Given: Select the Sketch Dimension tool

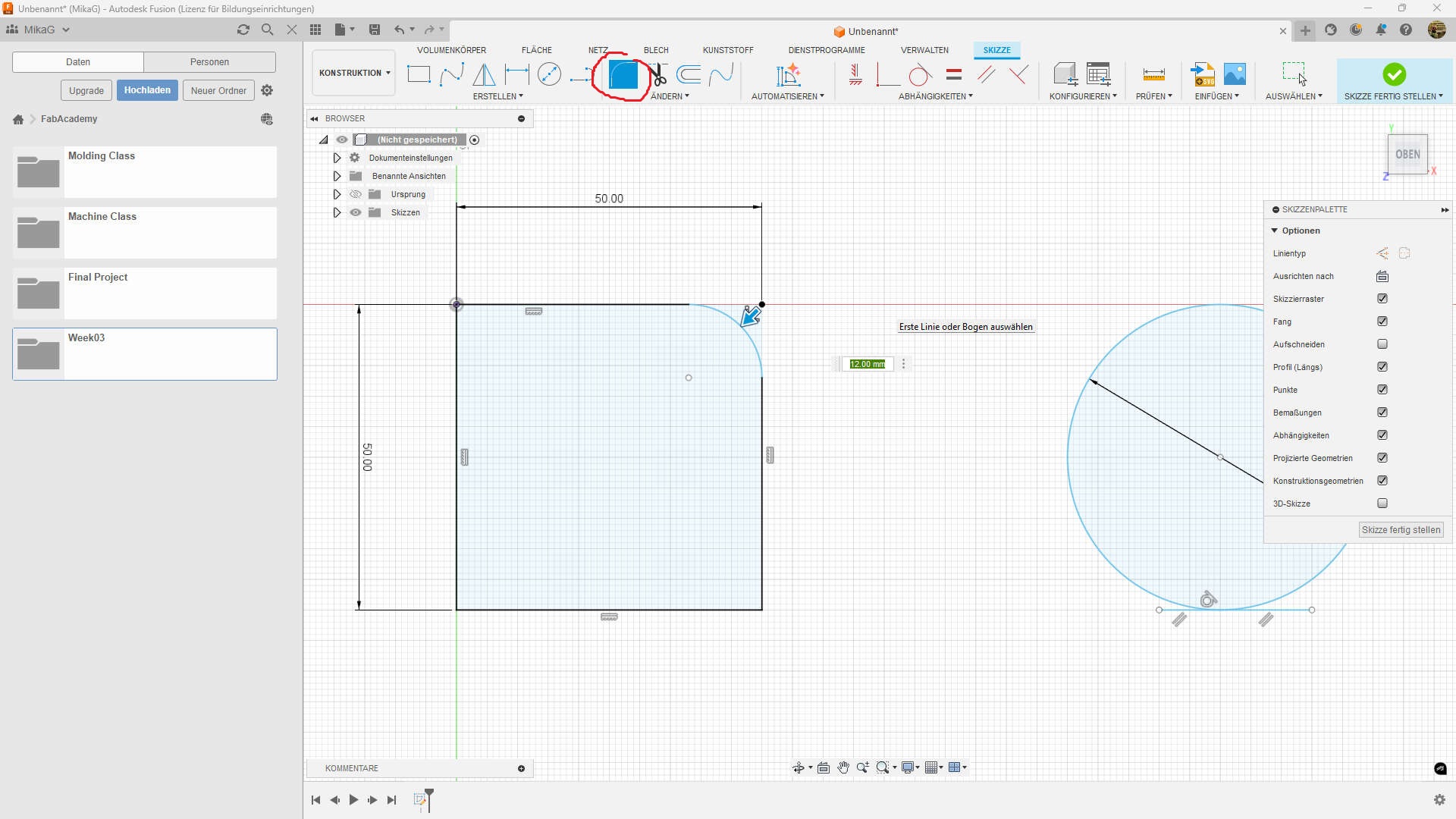Looking at the screenshot, I should click(x=517, y=74).
